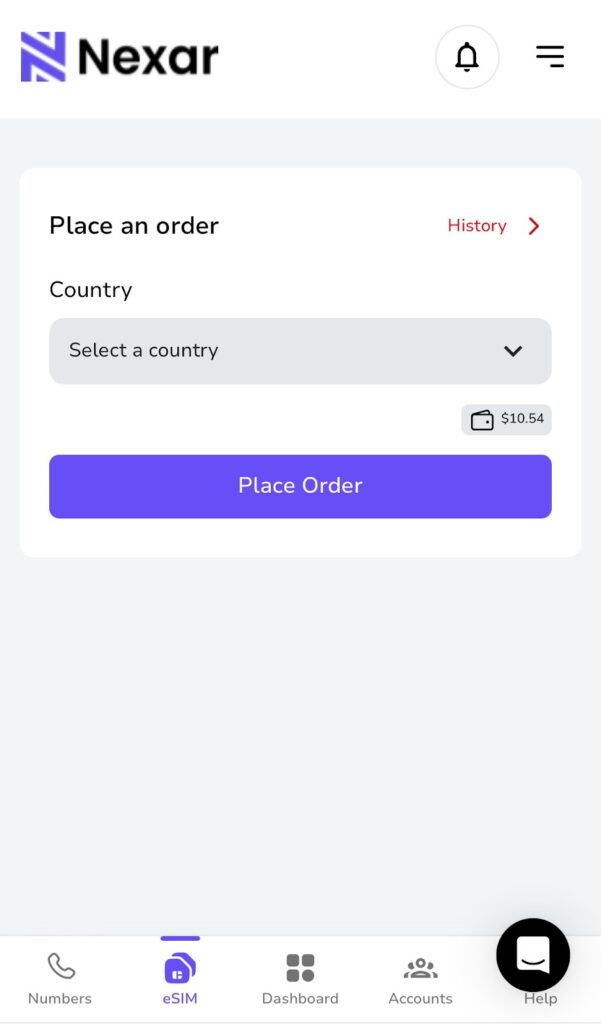
Task: Select the Numbers tab label
Action: (60, 999)
